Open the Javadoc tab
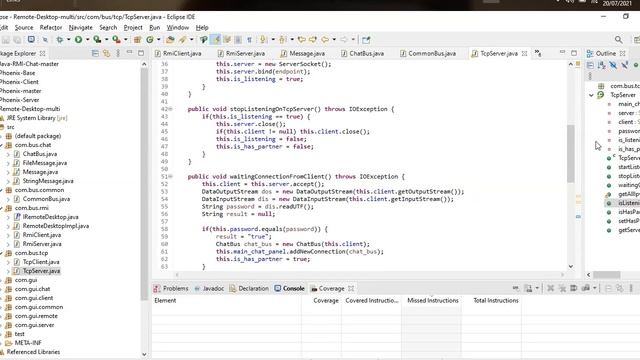This screenshot has width=640, height=360. tap(209, 289)
